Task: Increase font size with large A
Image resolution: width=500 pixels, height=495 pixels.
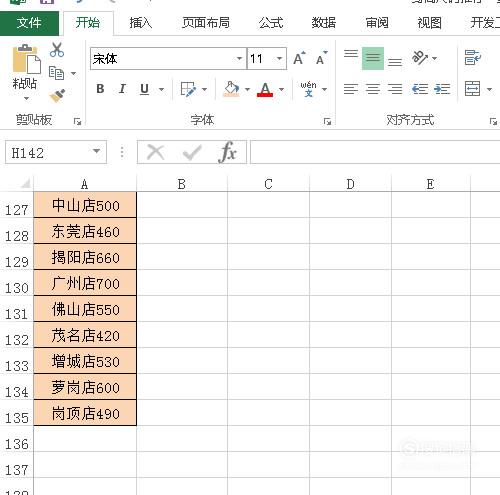Action: (299, 58)
